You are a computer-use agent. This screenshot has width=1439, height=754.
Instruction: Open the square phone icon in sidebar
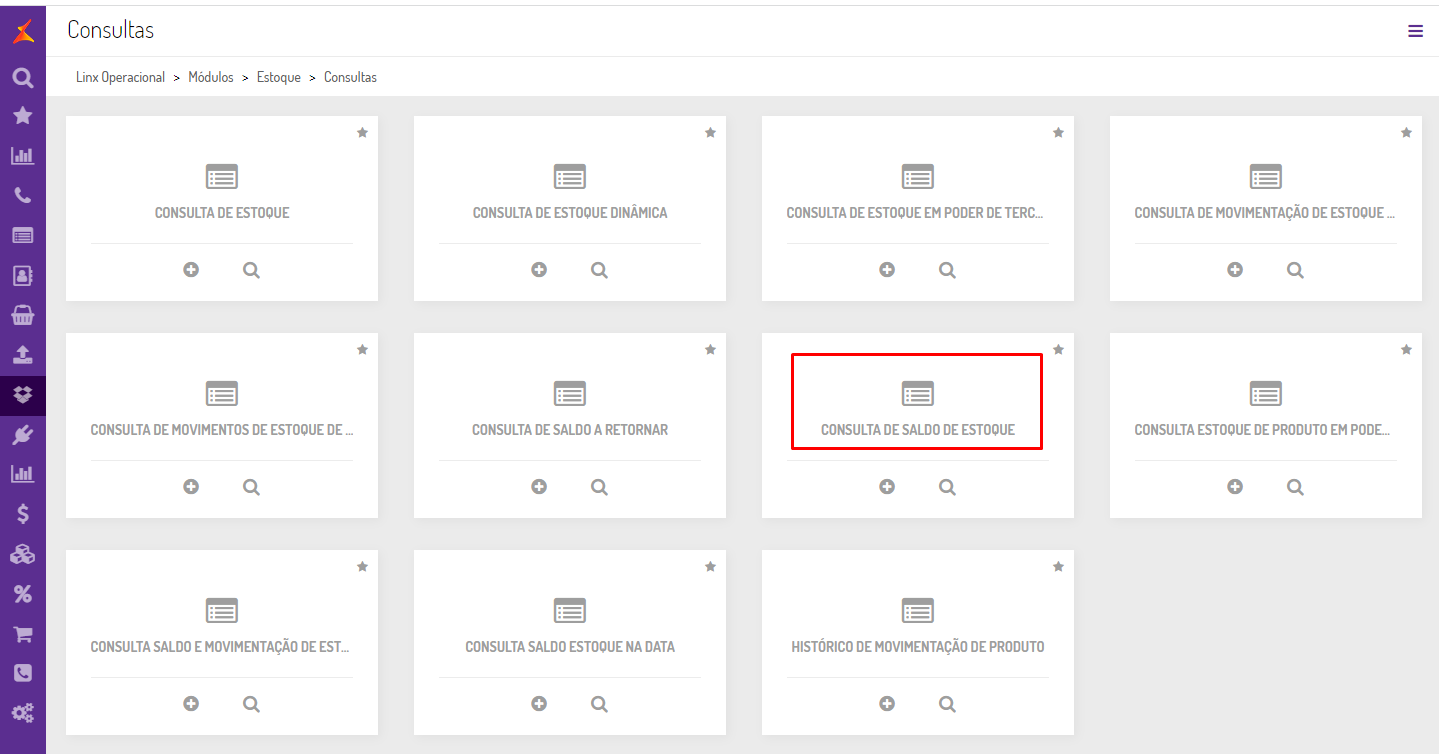coord(23,674)
